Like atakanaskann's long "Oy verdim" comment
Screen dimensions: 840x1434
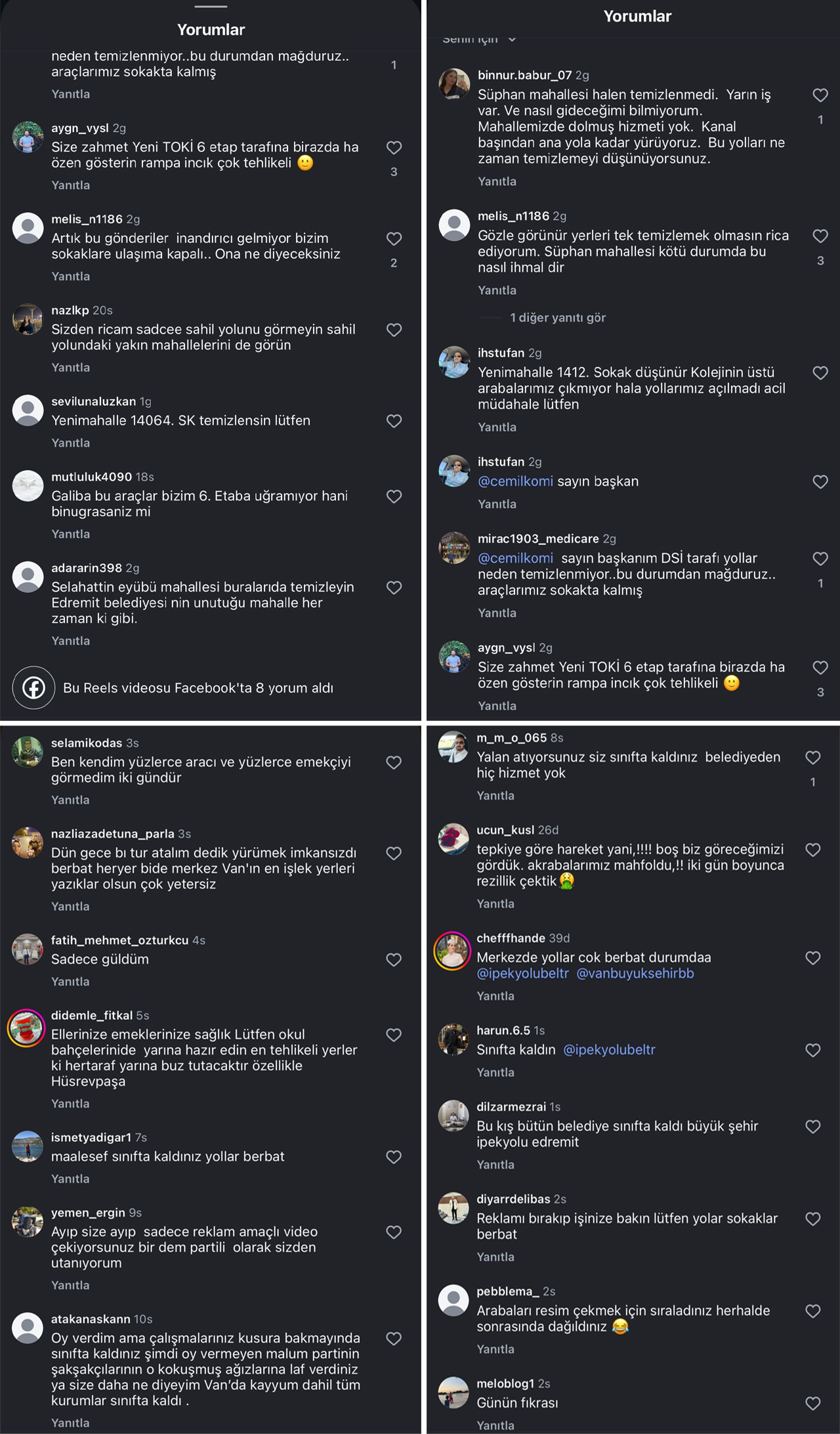click(394, 1339)
